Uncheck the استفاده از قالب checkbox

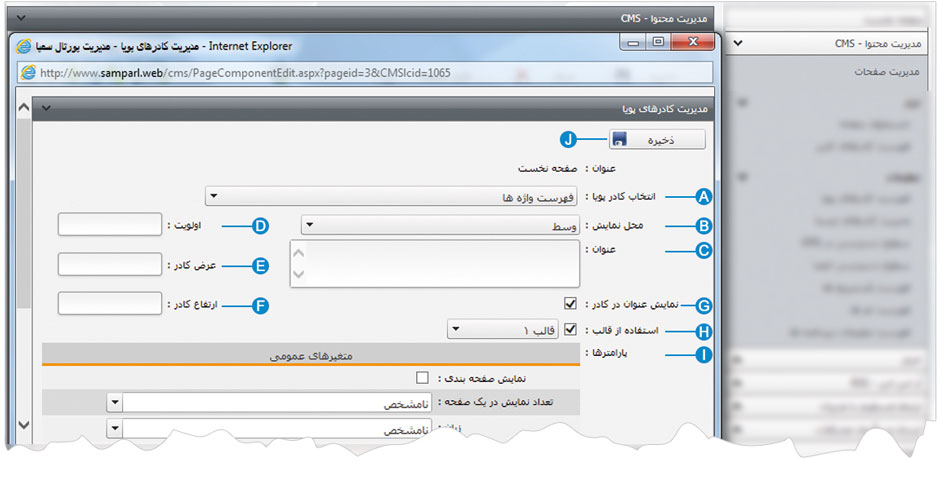(570, 328)
